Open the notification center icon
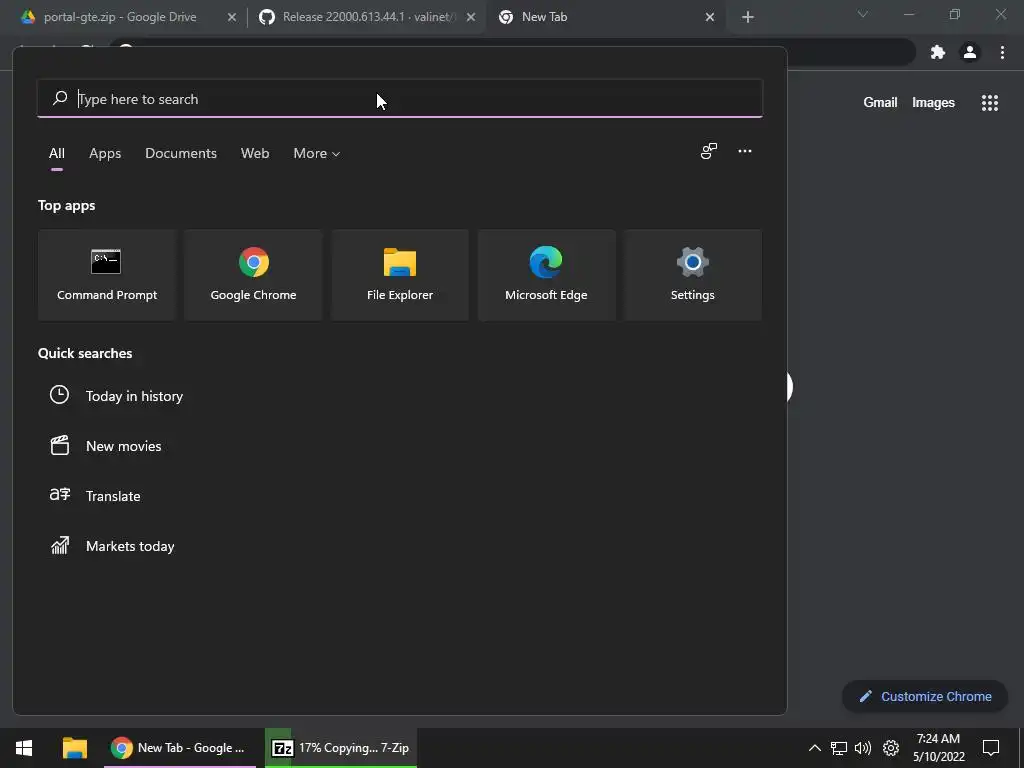 click(x=991, y=748)
